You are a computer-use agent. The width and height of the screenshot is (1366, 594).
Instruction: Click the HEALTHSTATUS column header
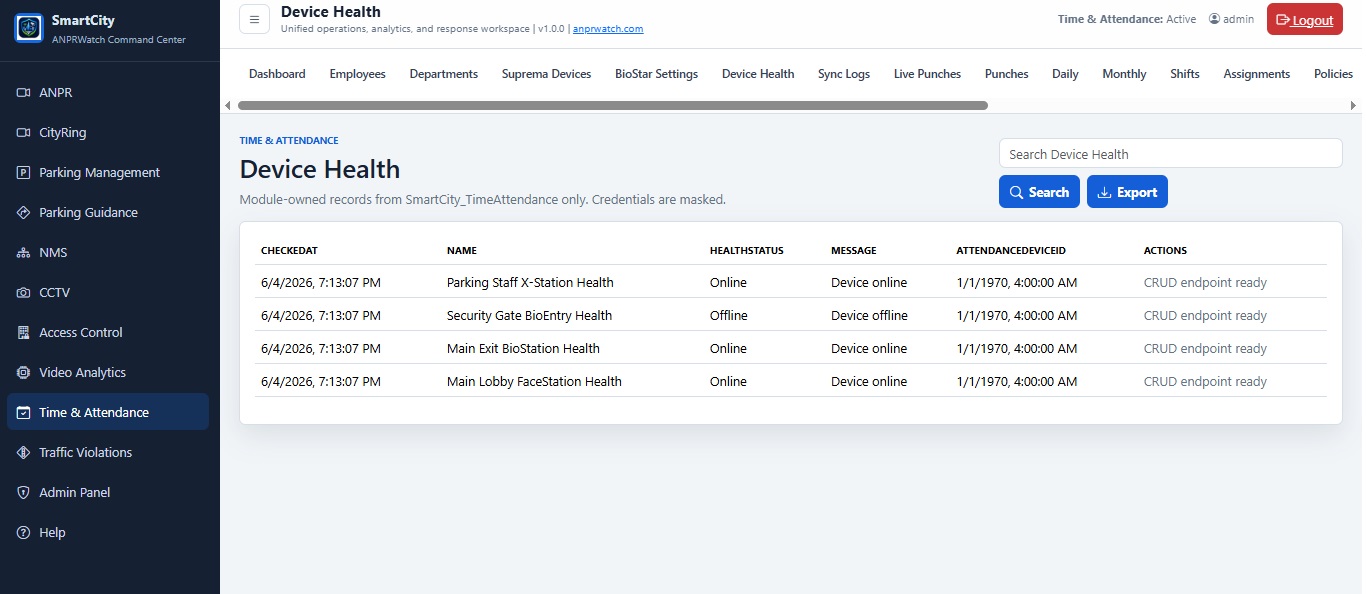(x=746, y=250)
